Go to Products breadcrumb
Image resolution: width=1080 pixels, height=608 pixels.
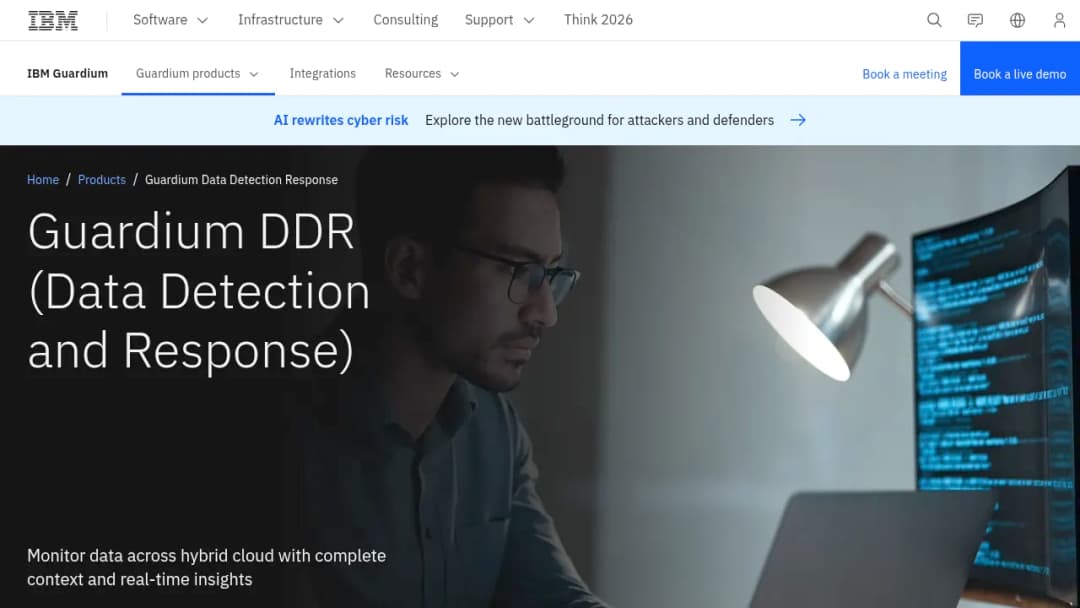point(102,180)
